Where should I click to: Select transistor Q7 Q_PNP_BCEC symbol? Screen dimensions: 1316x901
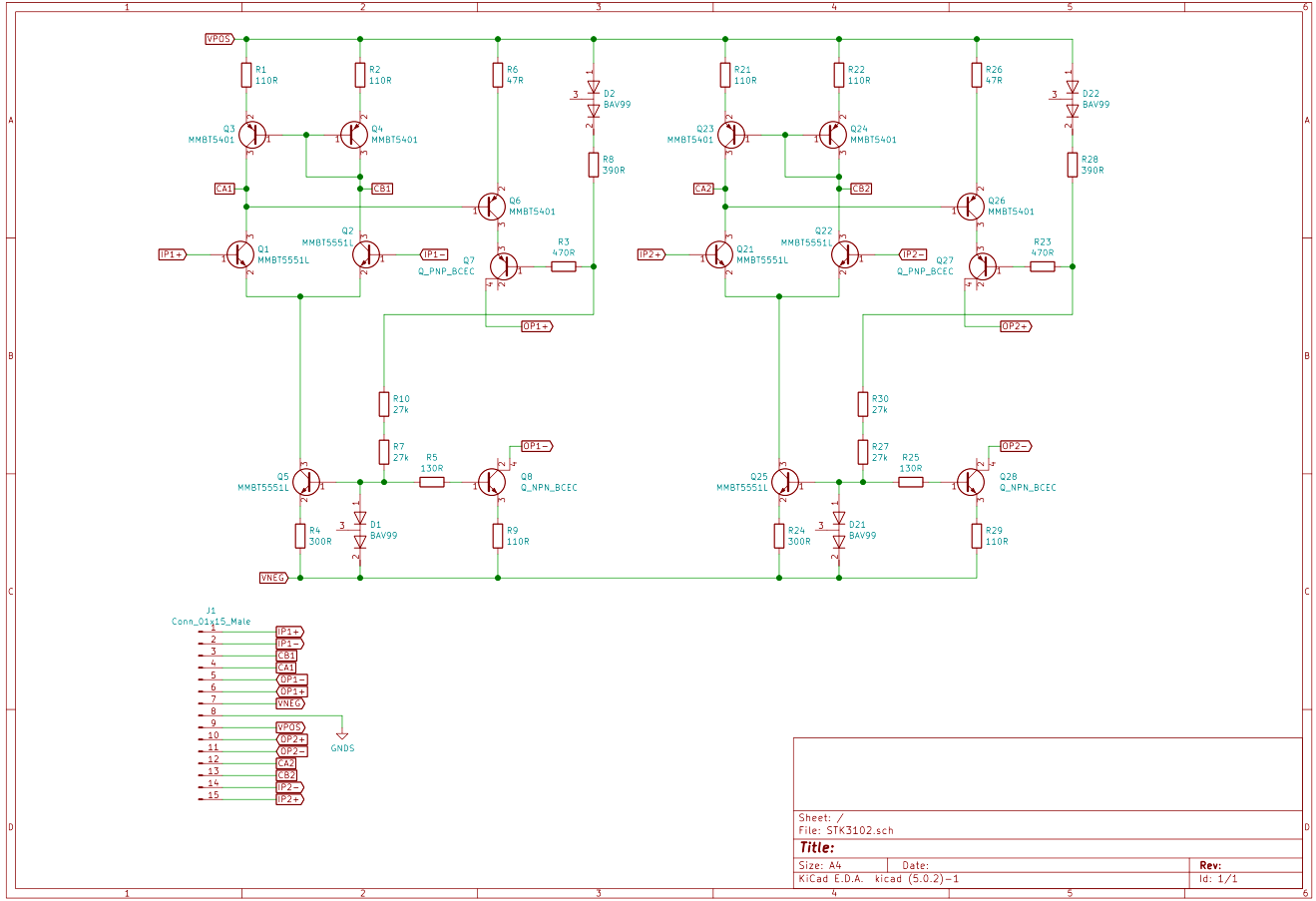(x=505, y=265)
